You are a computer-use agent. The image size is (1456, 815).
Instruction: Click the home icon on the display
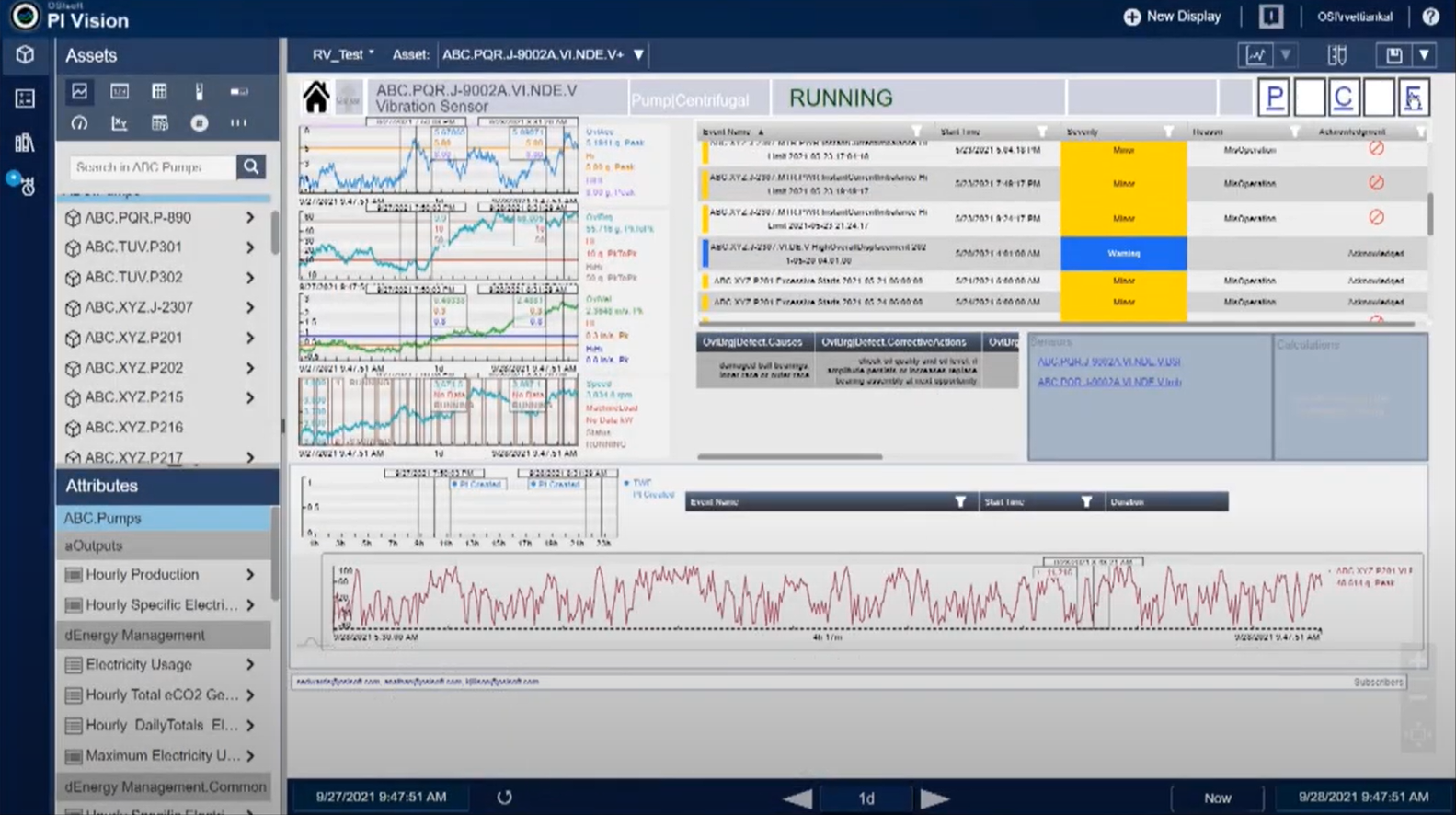coord(316,97)
